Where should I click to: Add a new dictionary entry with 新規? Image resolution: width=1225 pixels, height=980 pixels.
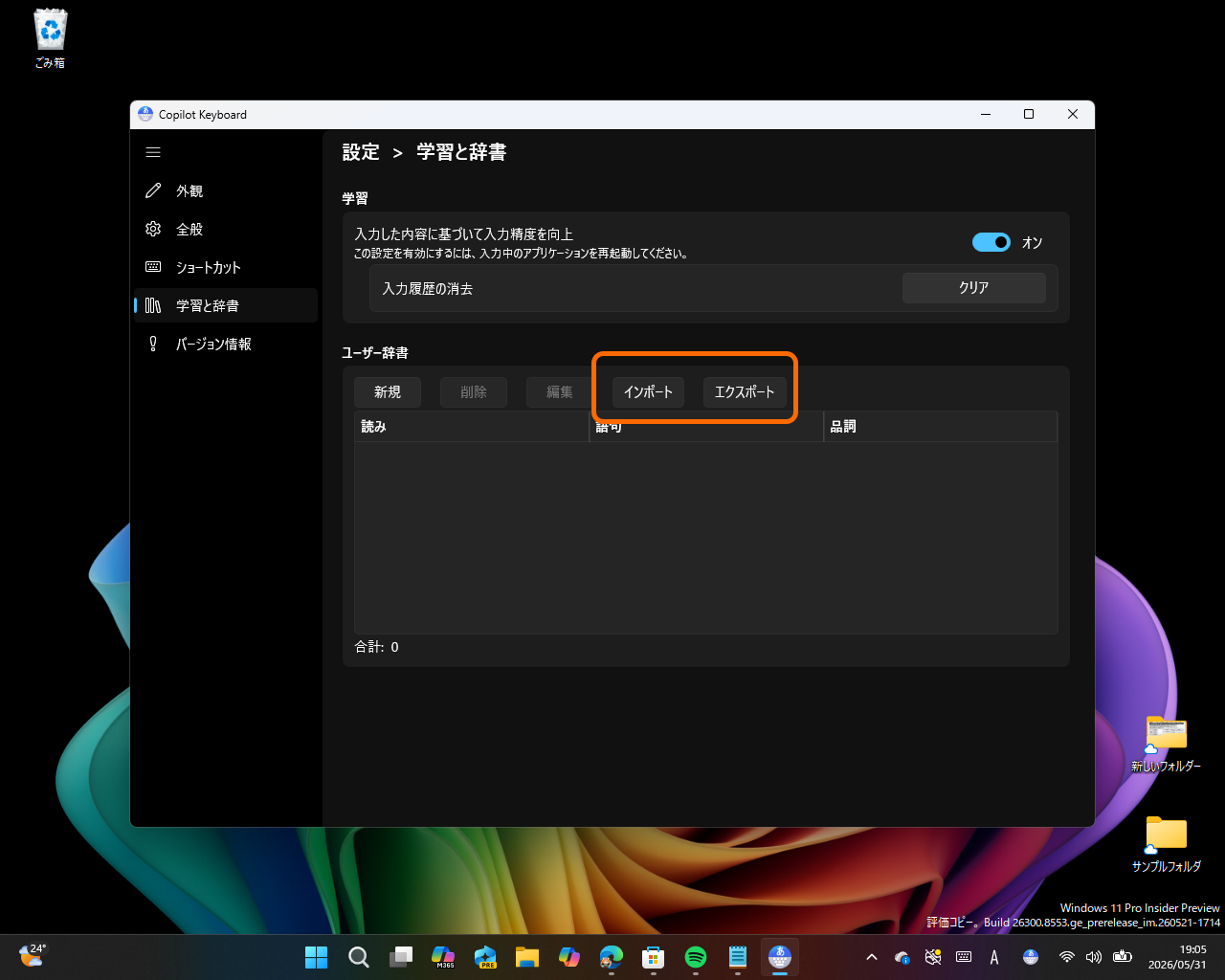click(388, 392)
